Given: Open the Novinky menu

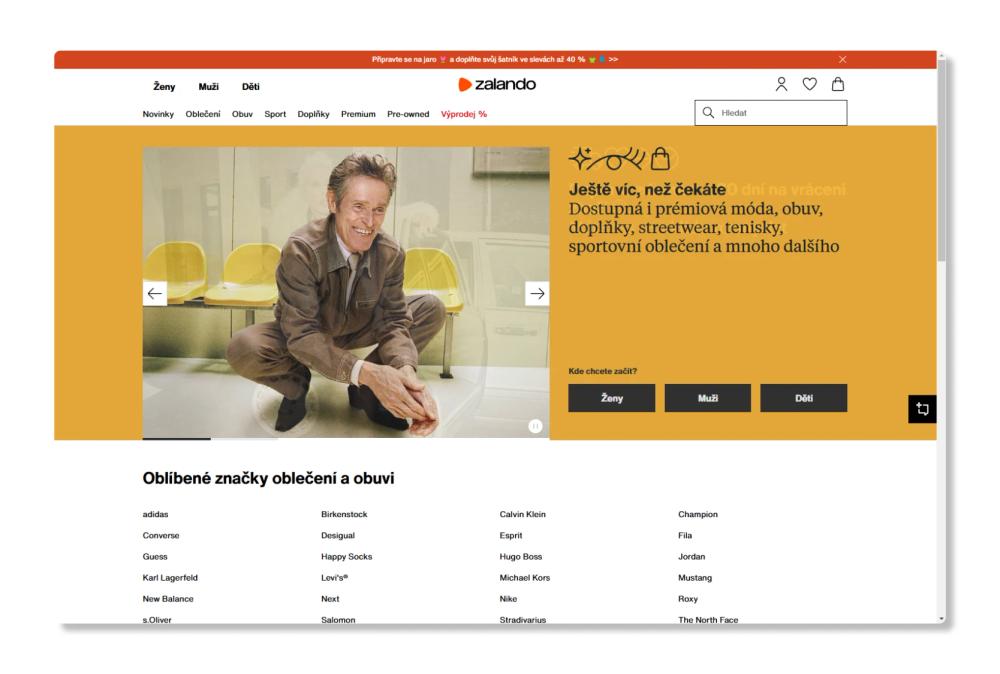Looking at the screenshot, I should click(x=158, y=114).
